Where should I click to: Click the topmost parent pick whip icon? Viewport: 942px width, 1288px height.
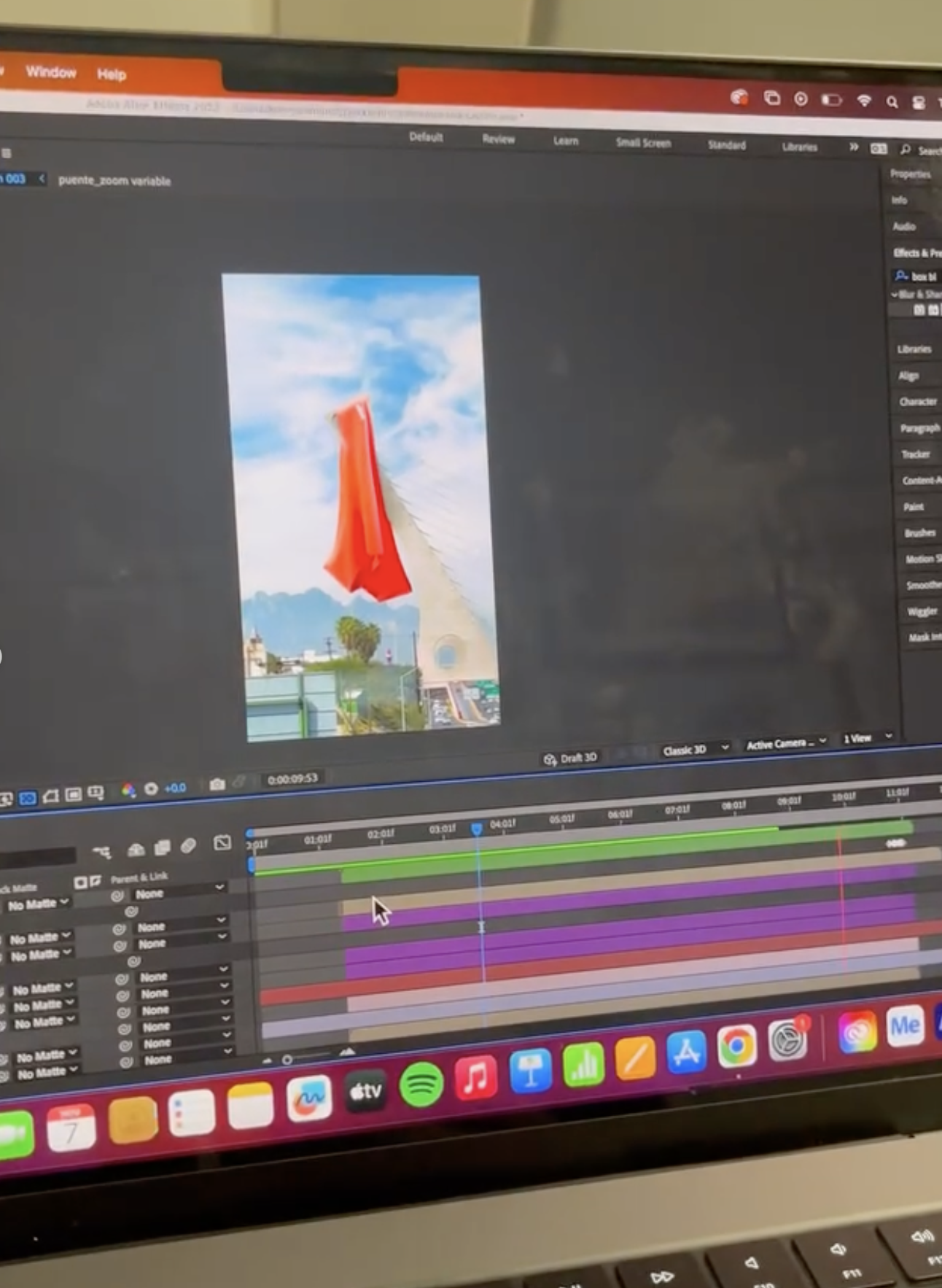[117, 896]
